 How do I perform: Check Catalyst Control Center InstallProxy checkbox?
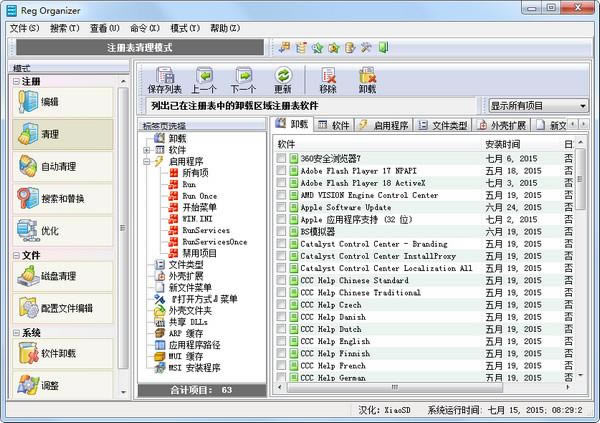point(281,256)
